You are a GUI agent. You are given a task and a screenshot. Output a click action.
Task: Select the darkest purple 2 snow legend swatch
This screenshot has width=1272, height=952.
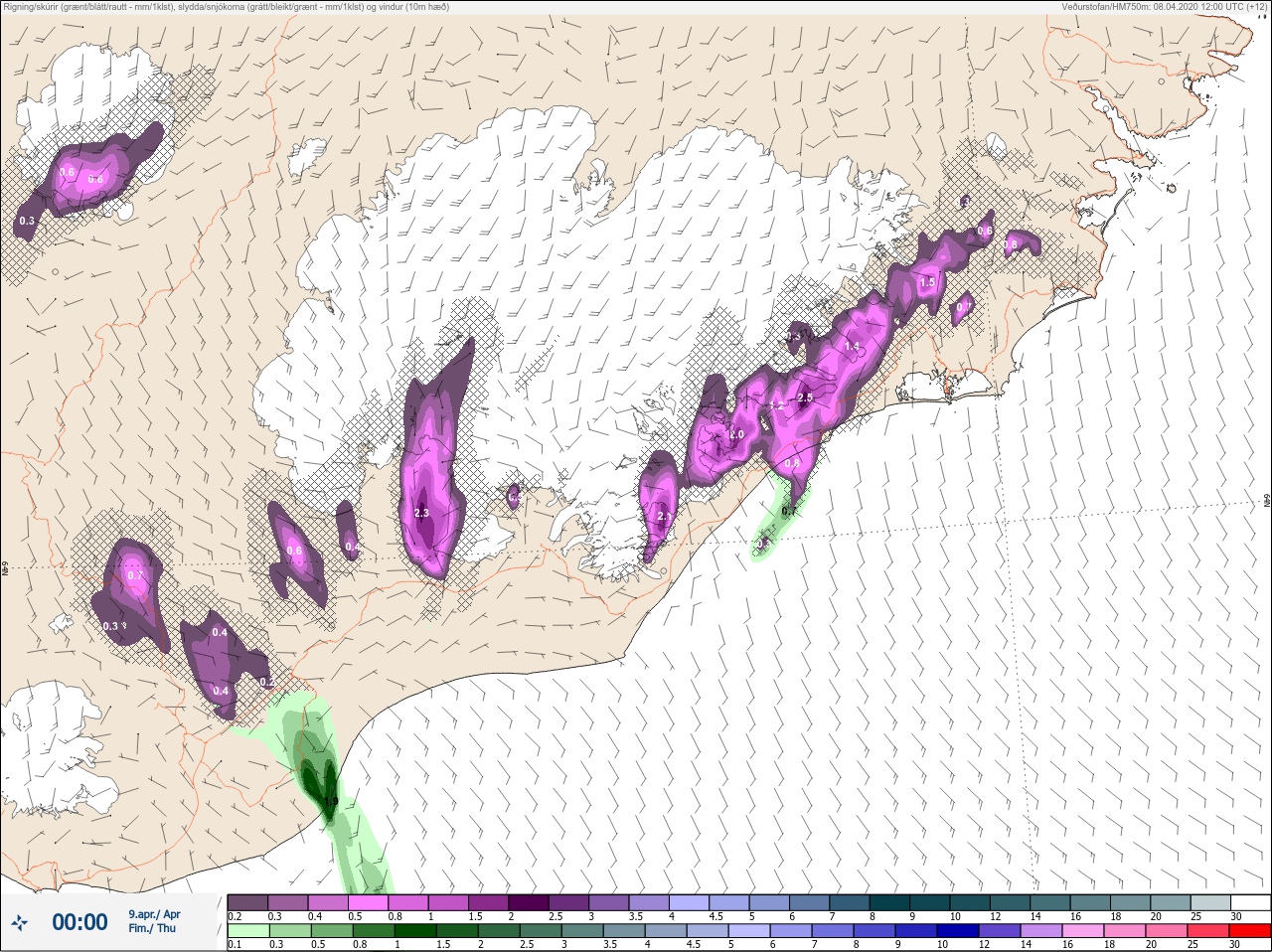click(x=528, y=902)
